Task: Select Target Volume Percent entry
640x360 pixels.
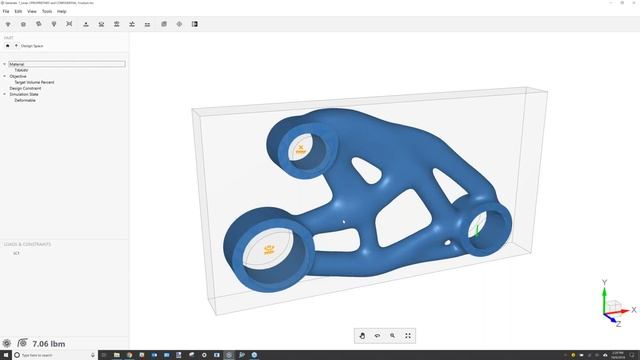Action: point(34,82)
